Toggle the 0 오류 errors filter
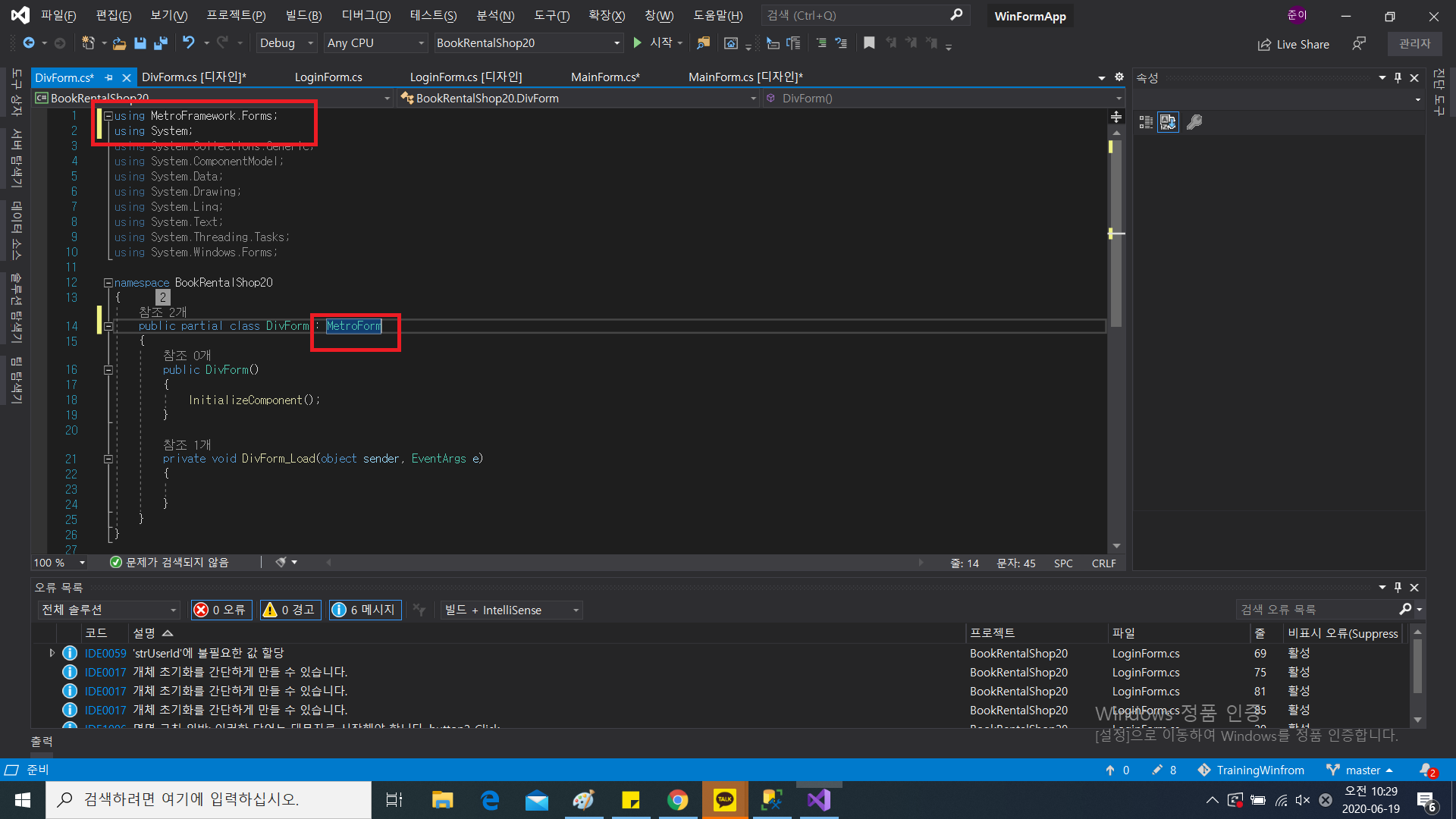 (x=221, y=610)
